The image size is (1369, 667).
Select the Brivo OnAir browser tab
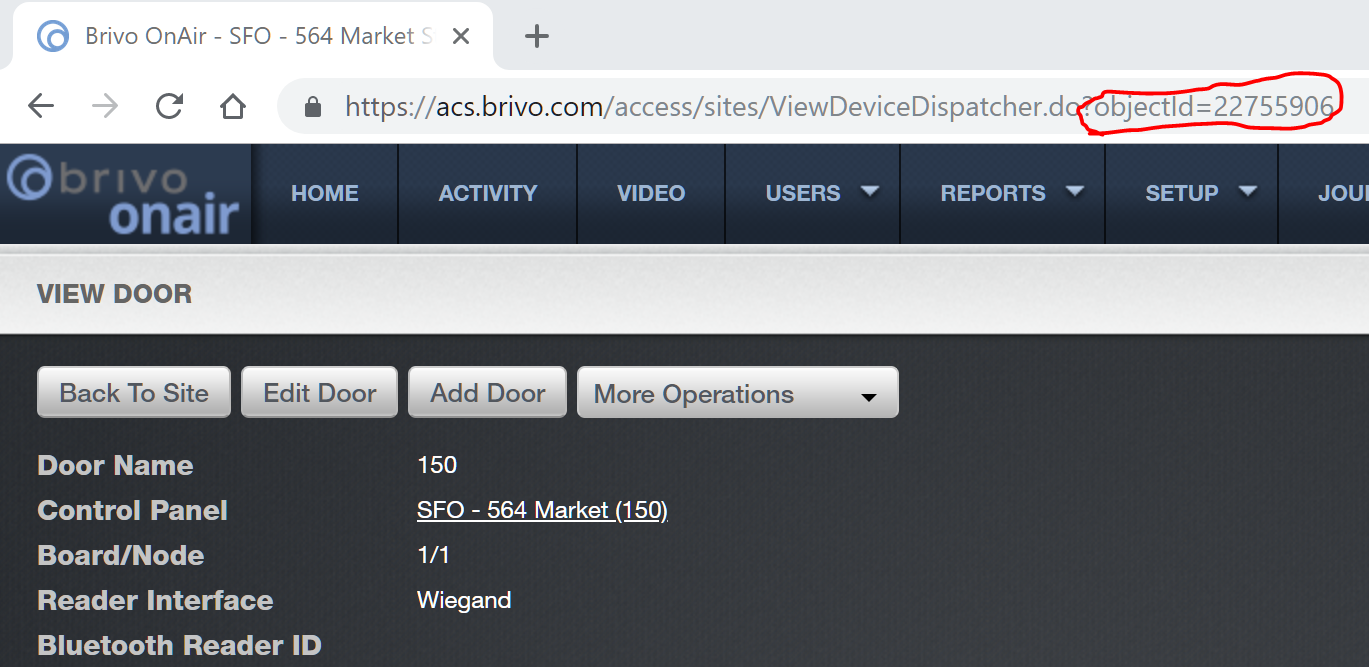click(254, 36)
